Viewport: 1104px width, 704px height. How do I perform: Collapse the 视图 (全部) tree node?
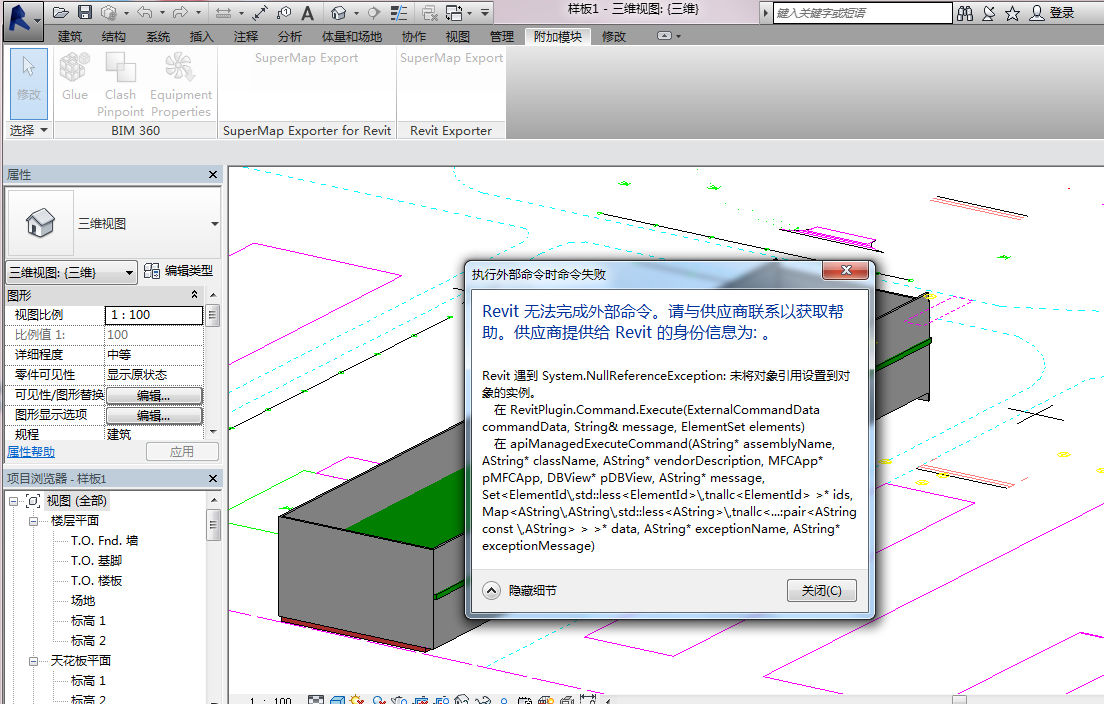click(13, 501)
